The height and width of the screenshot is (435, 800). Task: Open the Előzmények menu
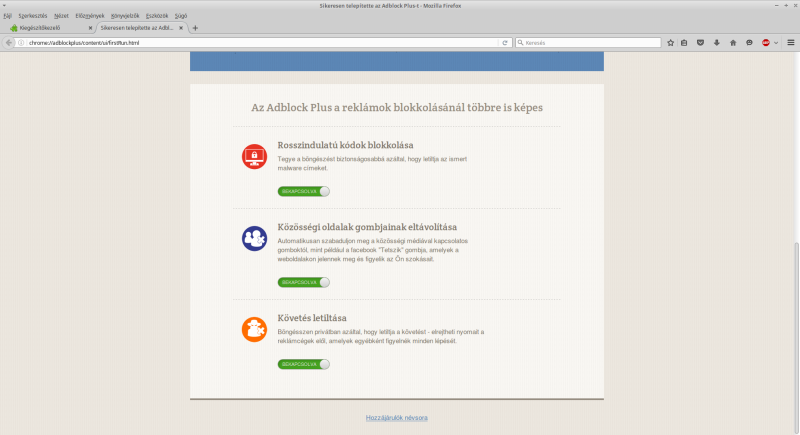click(90, 16)
